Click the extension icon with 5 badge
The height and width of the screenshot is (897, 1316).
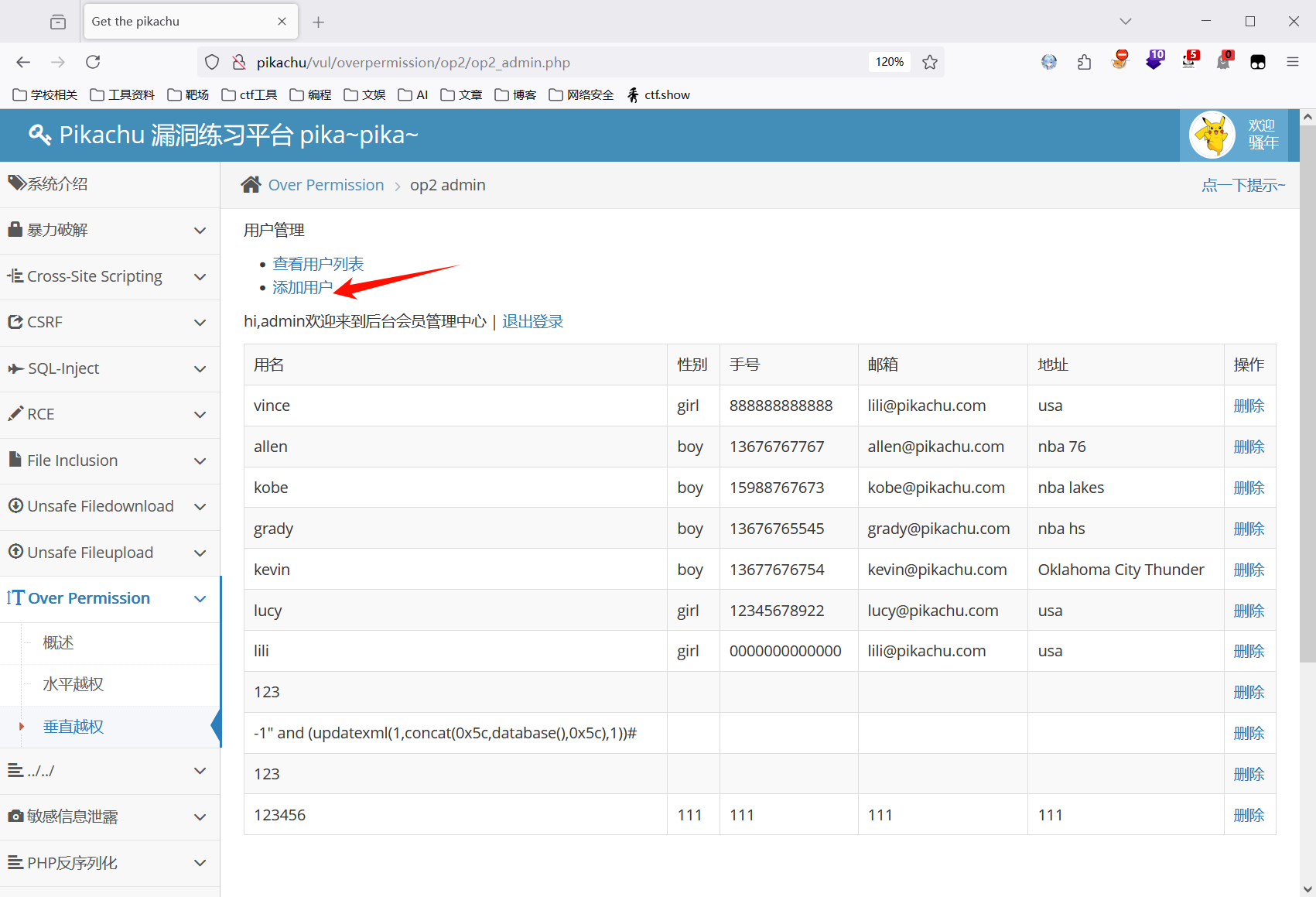(1190, 60)
